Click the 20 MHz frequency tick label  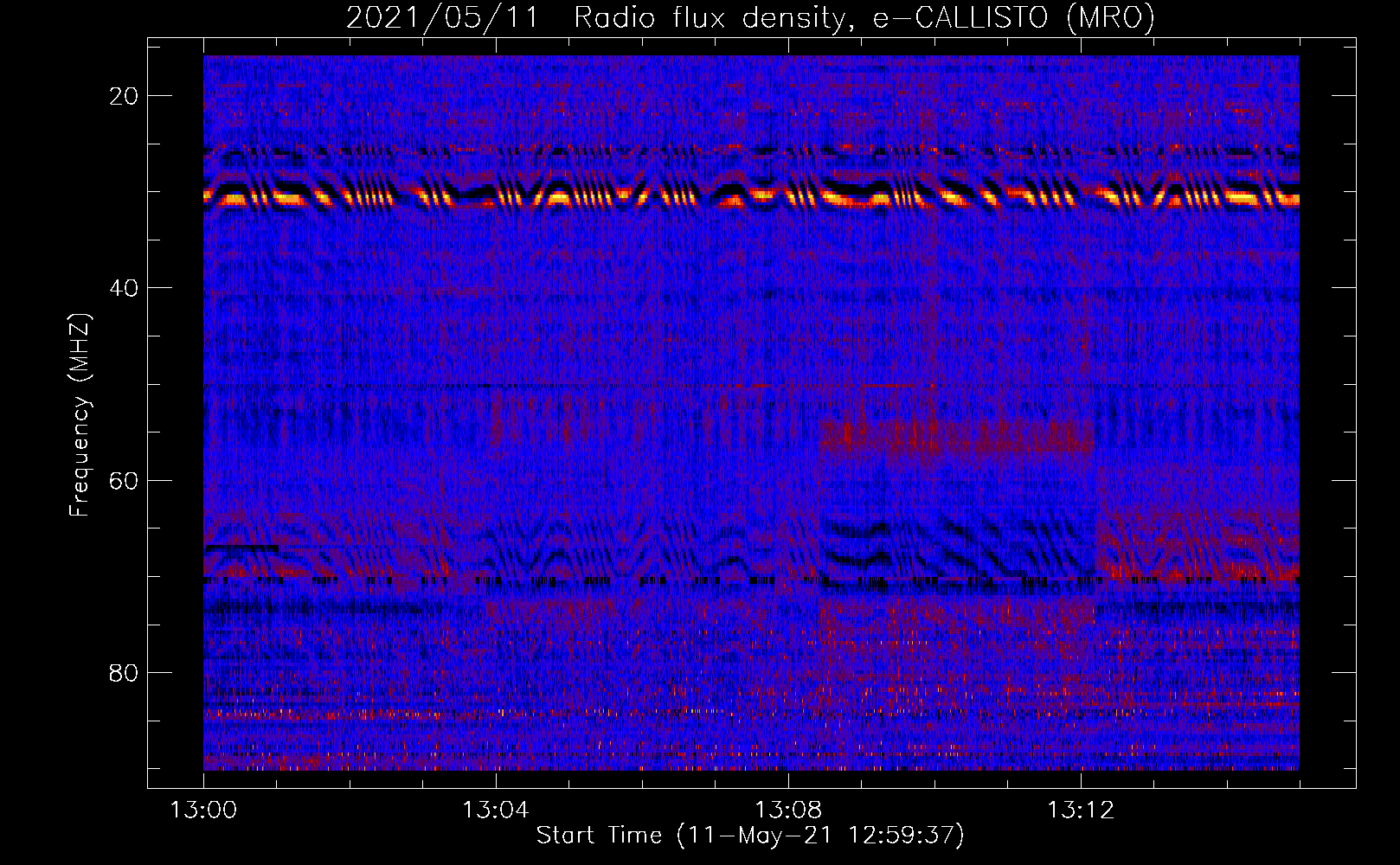125,96
